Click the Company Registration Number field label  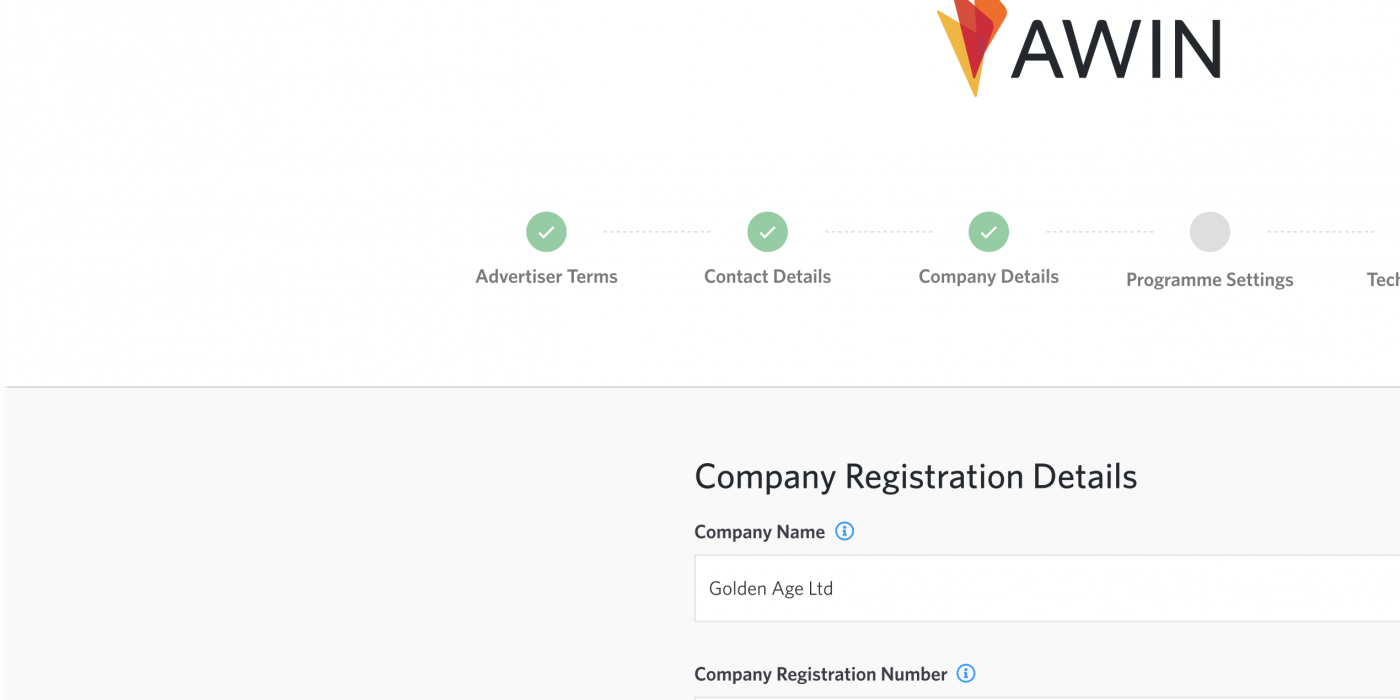coord(820,674)
